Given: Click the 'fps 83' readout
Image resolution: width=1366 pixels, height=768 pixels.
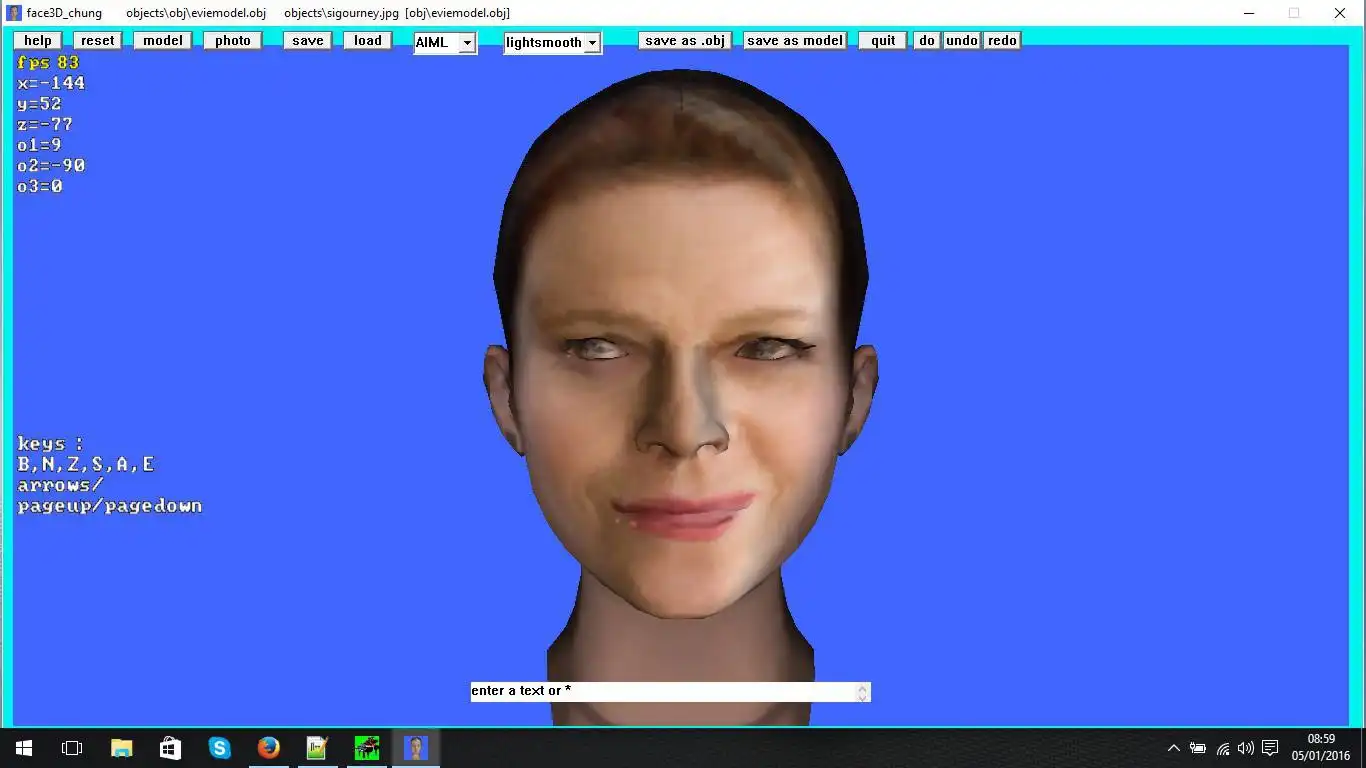Looking at the screenshot, I should [48, 62].
